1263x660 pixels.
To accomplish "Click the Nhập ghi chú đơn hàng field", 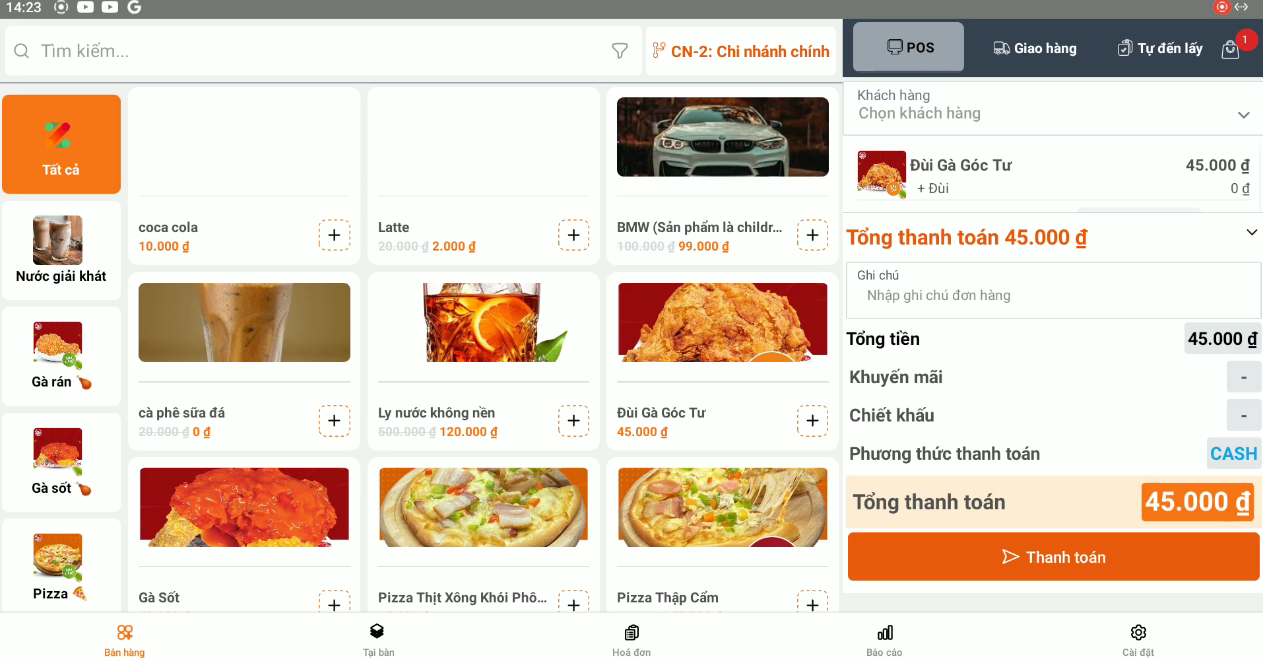I will 1052,296.
